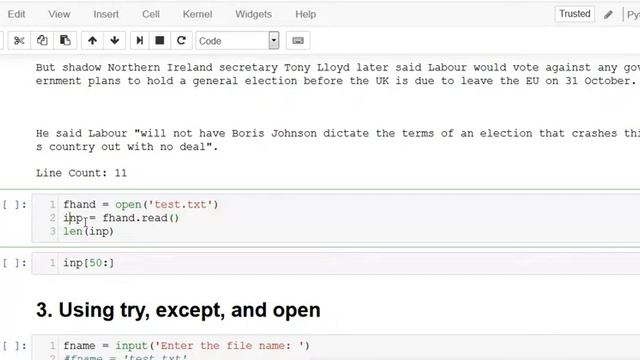
Task: Cut the selected cell with the scissors icon
Action: [x=19, y=40]
